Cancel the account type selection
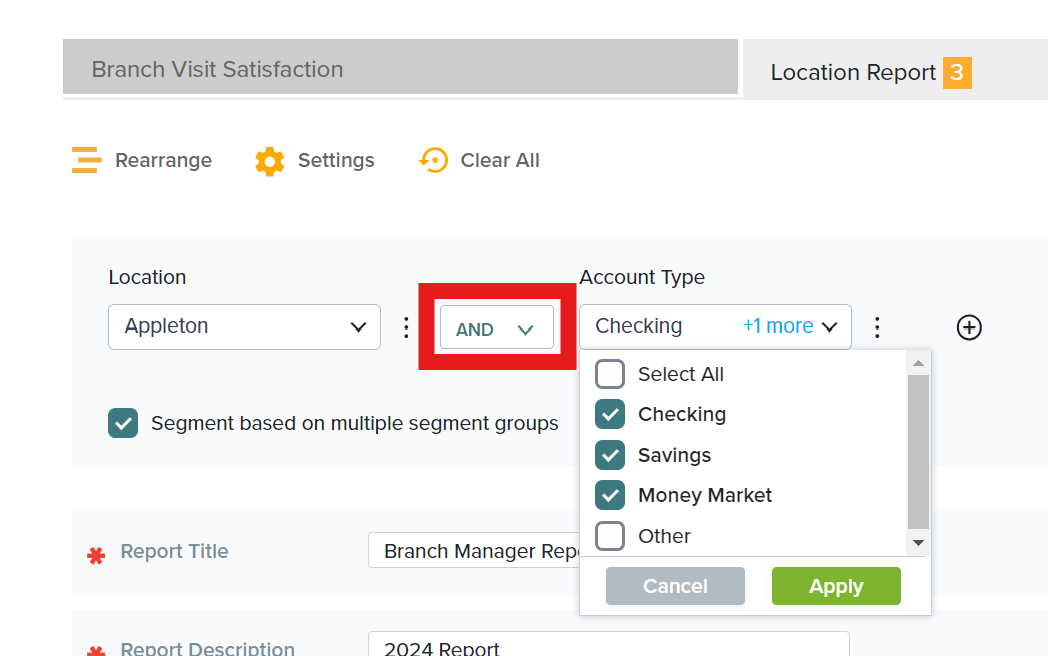1048x656 pixels. click(675, 586)
